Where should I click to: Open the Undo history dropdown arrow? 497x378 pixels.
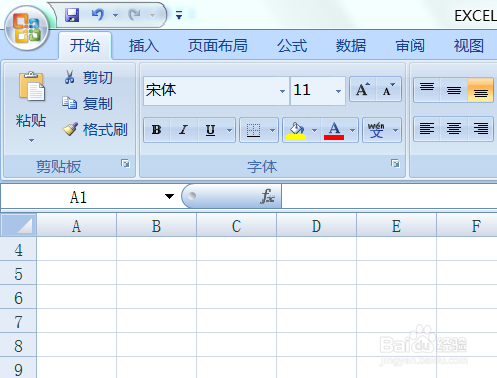tap(115, 15)
